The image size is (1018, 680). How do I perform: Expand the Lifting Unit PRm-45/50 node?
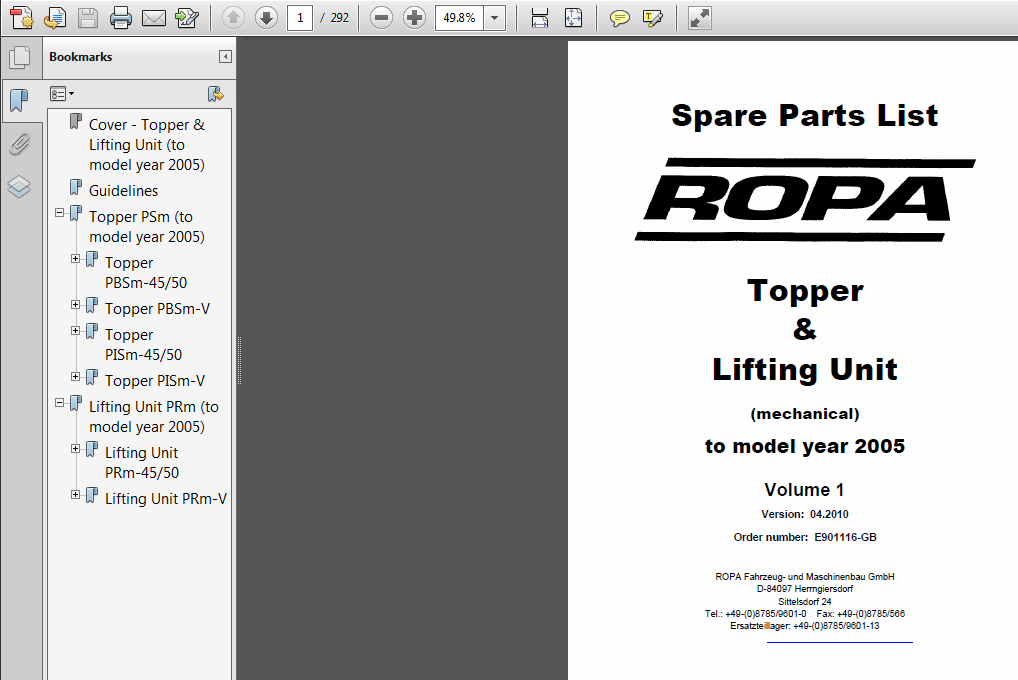[75, 449]
